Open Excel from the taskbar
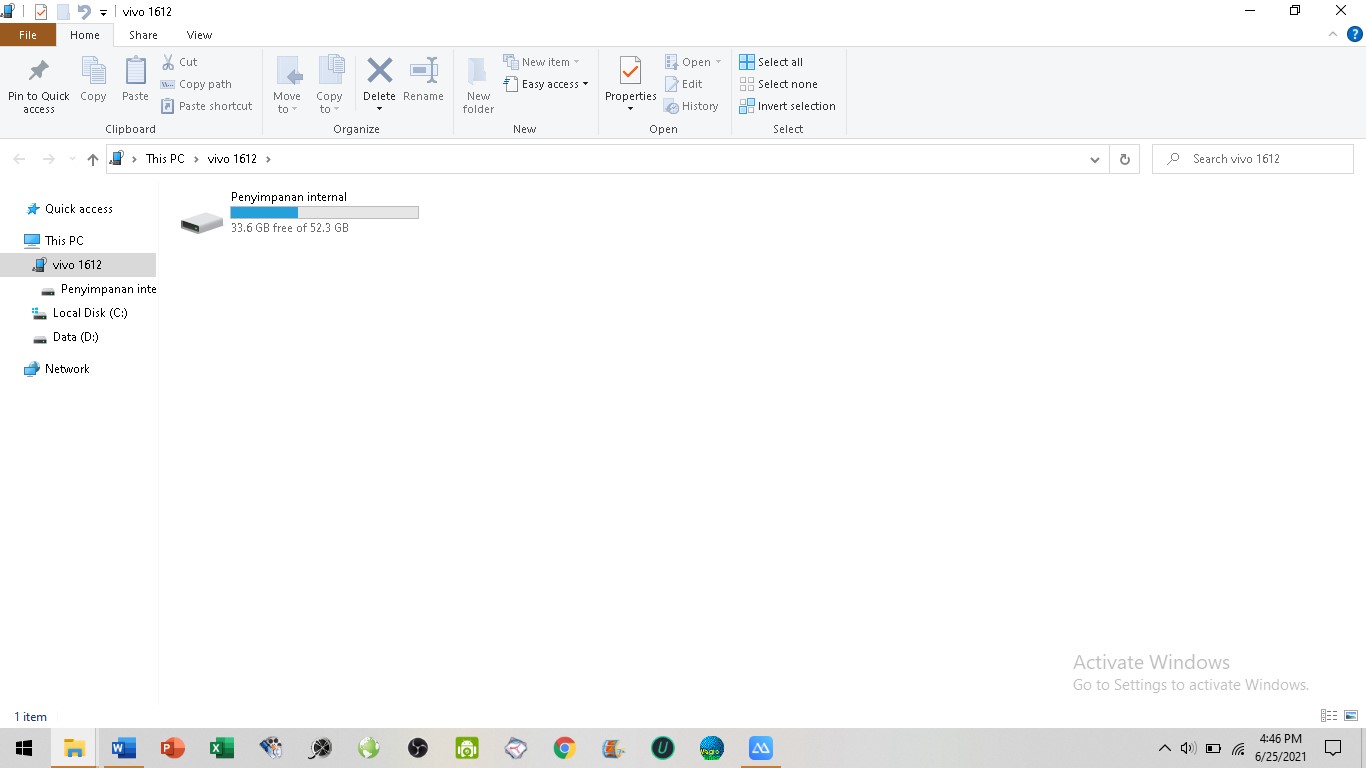Viewport: 1366px width, 768px height. [222, 748]
